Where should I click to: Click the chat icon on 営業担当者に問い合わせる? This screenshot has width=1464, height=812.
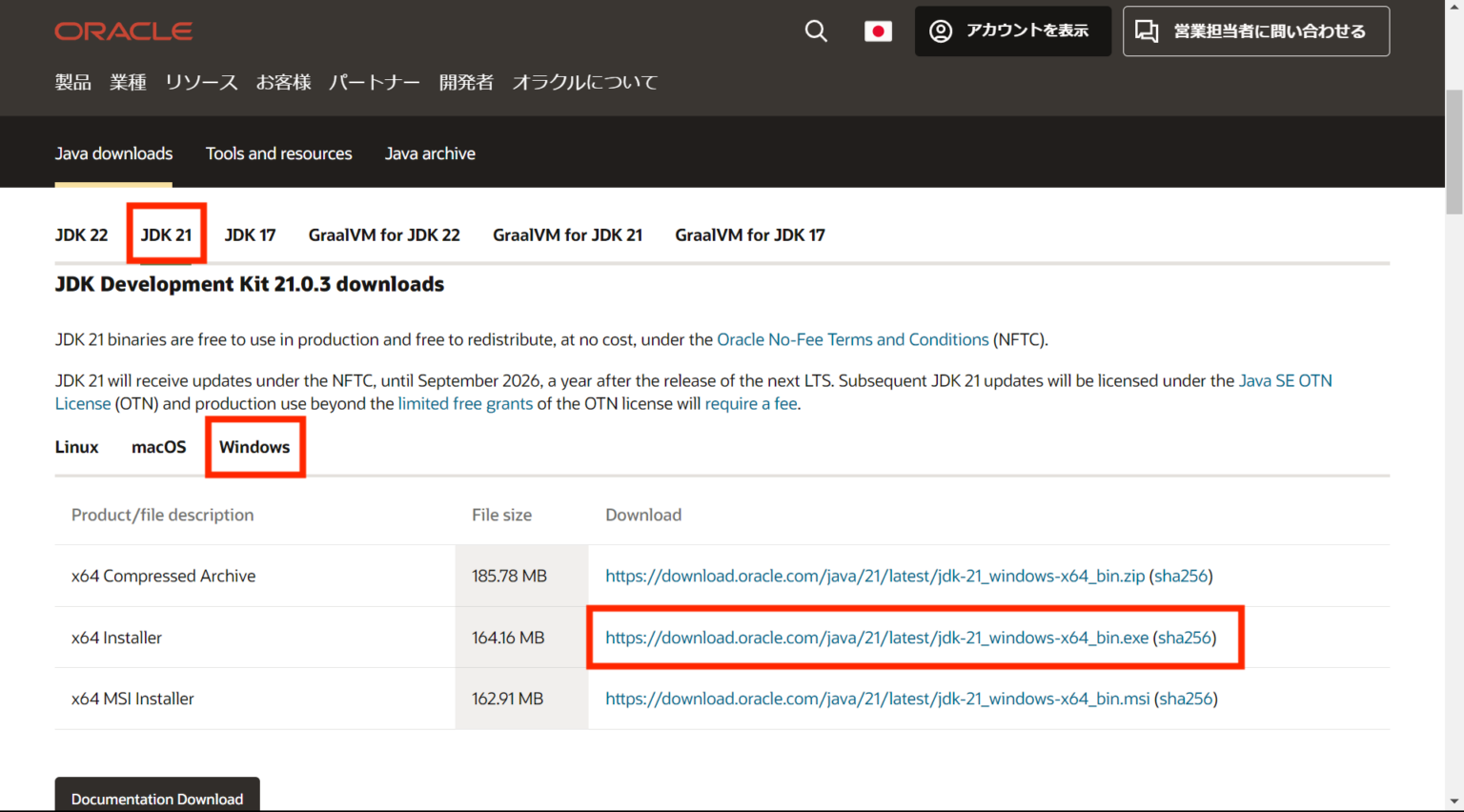1147,30
